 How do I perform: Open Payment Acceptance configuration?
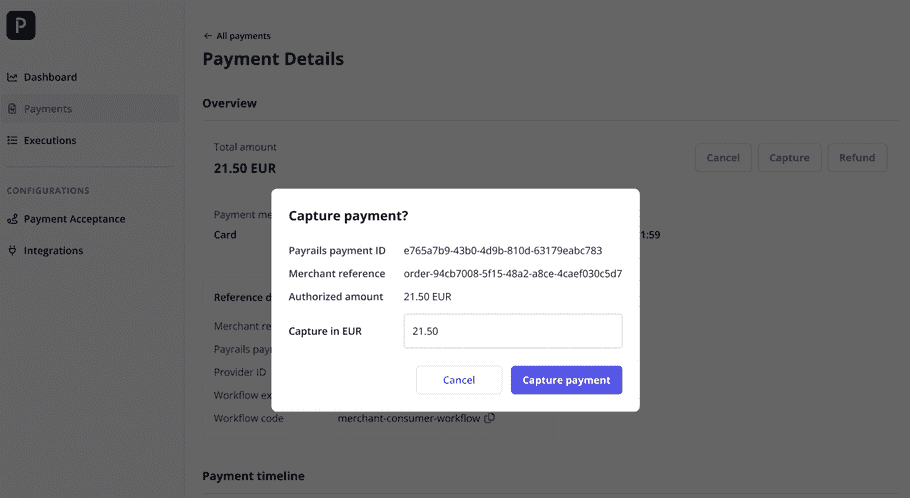pyautogui.click(x=74, y=219)
